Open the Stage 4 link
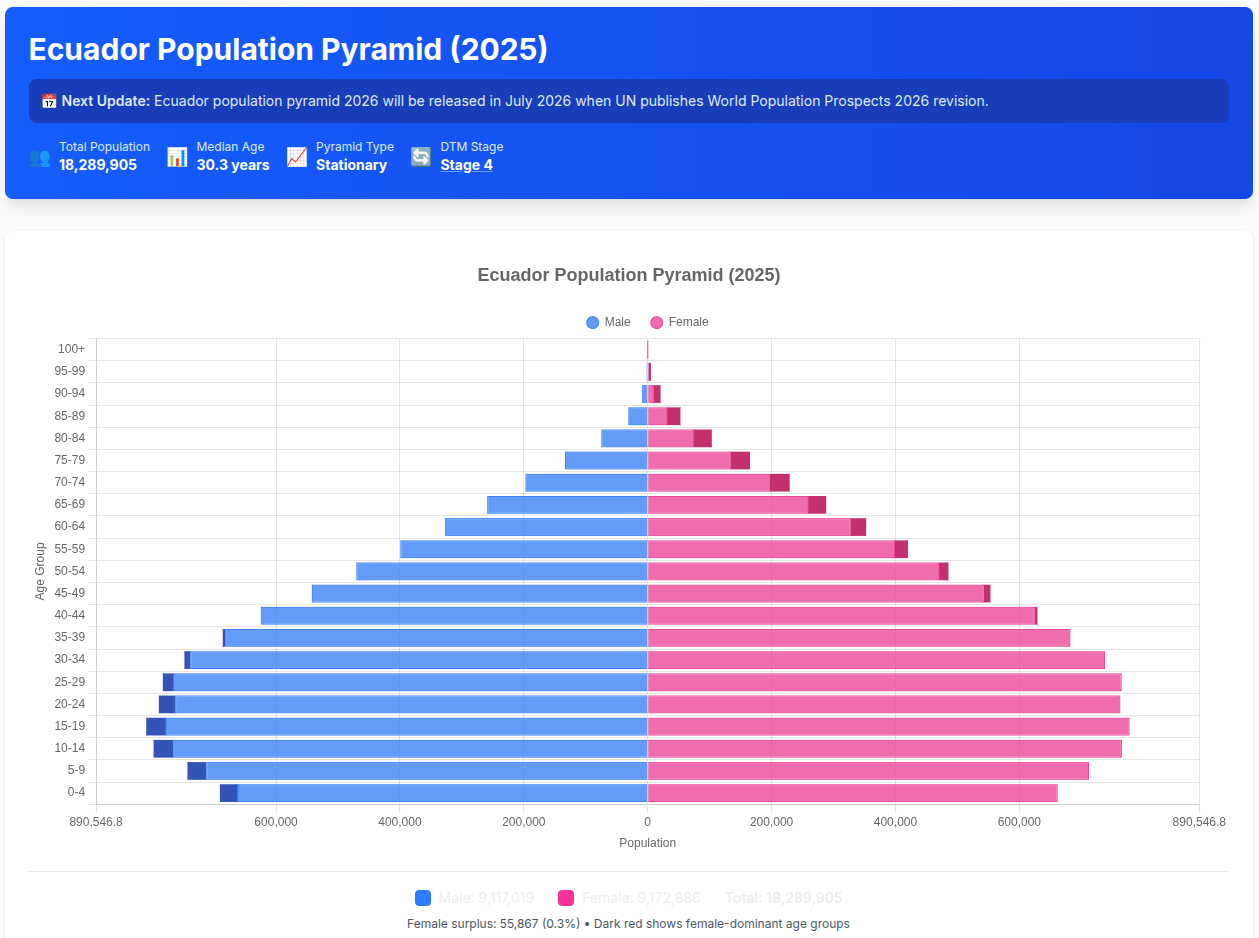The image size is (1259, 938). coord(466,165)
